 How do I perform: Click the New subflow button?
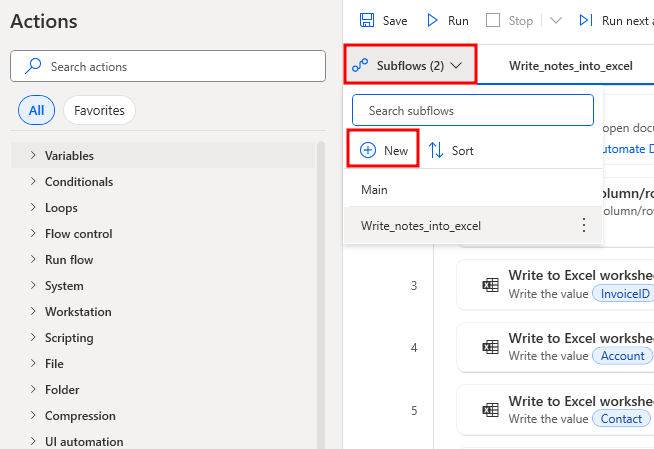click(383, 150)
